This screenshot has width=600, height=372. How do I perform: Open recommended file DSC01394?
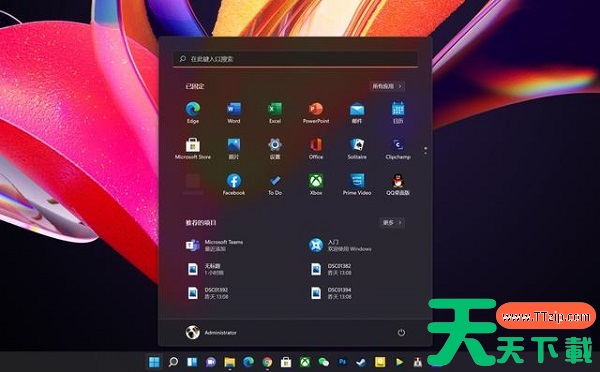coord(330,293)
